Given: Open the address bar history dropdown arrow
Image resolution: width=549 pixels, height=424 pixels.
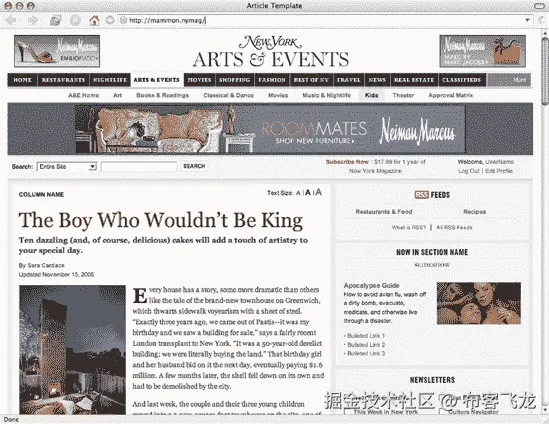Looking at the screenshot, I should point(527,20).
